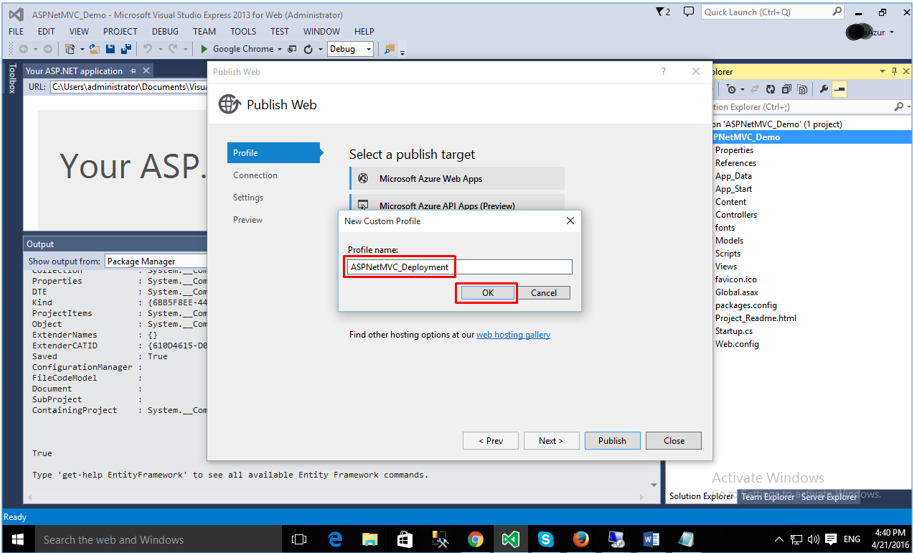Open the FILE menu
Image resolution: width=913 pixels, height=553 pixels.
click(x=16, y=31)
